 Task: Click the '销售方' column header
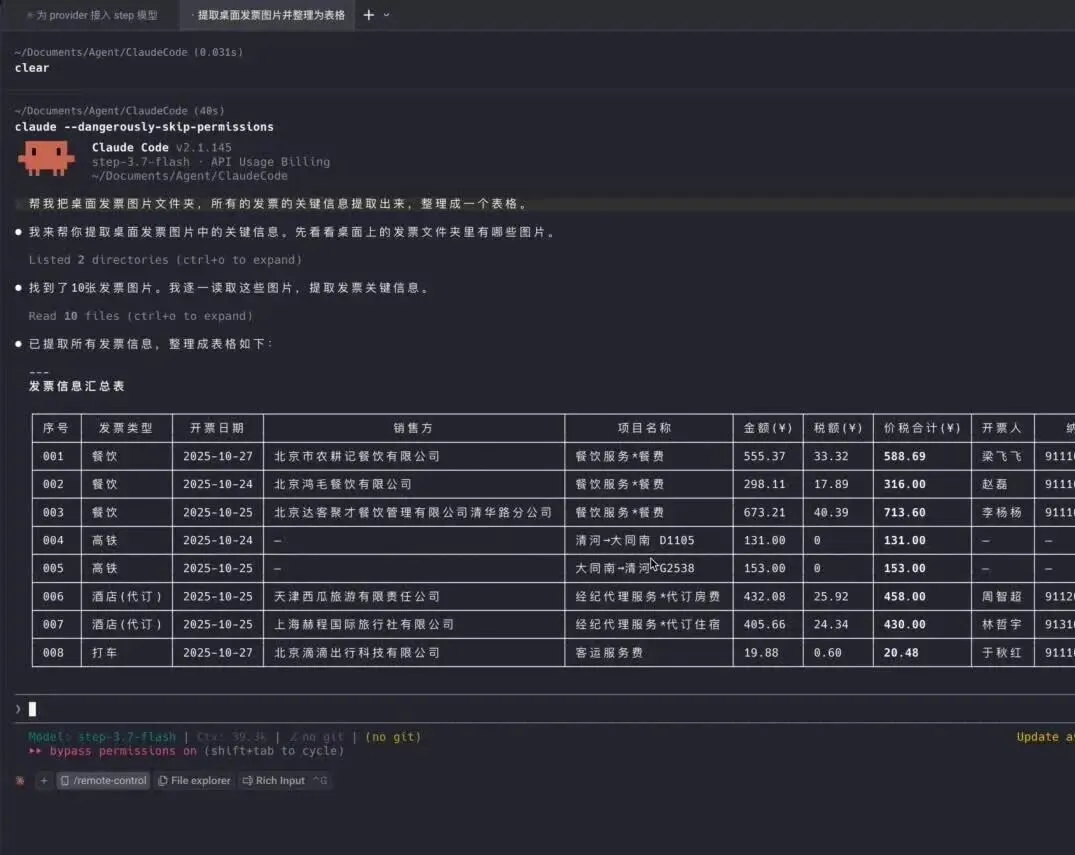(413, 428)
